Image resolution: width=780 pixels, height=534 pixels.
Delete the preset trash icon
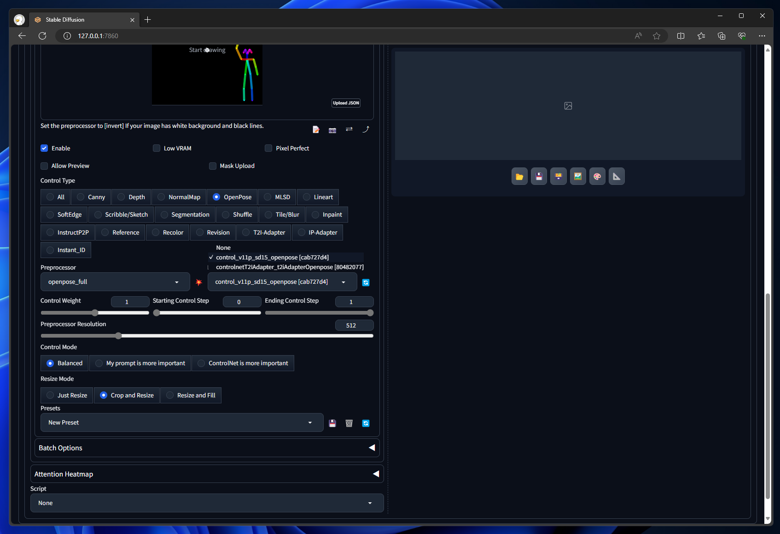point(349,423)
